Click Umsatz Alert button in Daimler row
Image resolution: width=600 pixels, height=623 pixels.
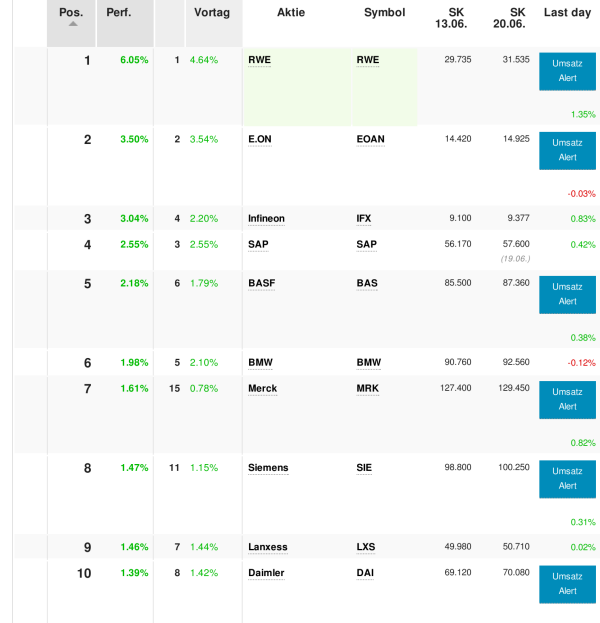567,584
